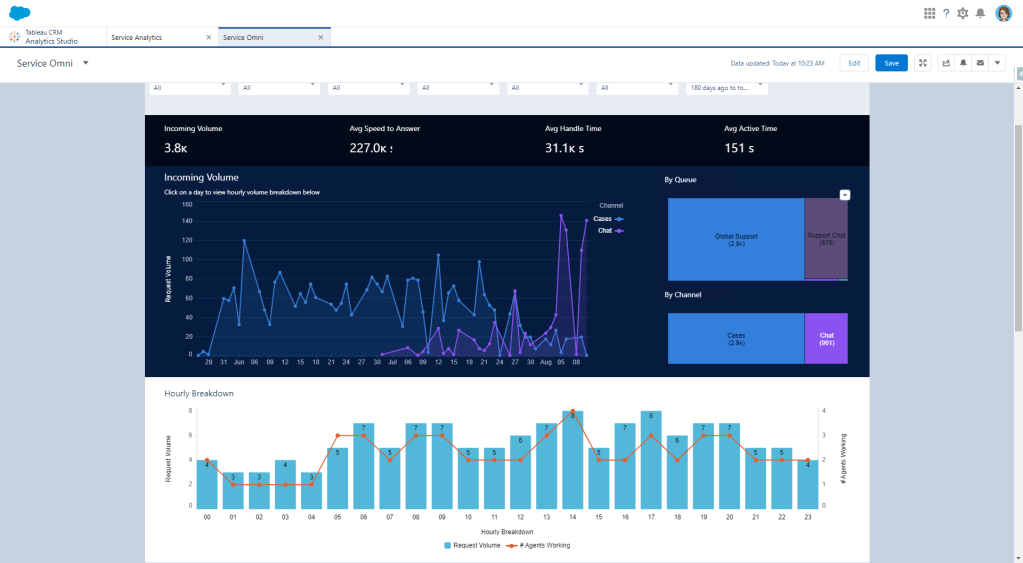Expand the Service Omni title dropdown
The width and height of the screenshot is (1023, 563).
pos(86,63)
